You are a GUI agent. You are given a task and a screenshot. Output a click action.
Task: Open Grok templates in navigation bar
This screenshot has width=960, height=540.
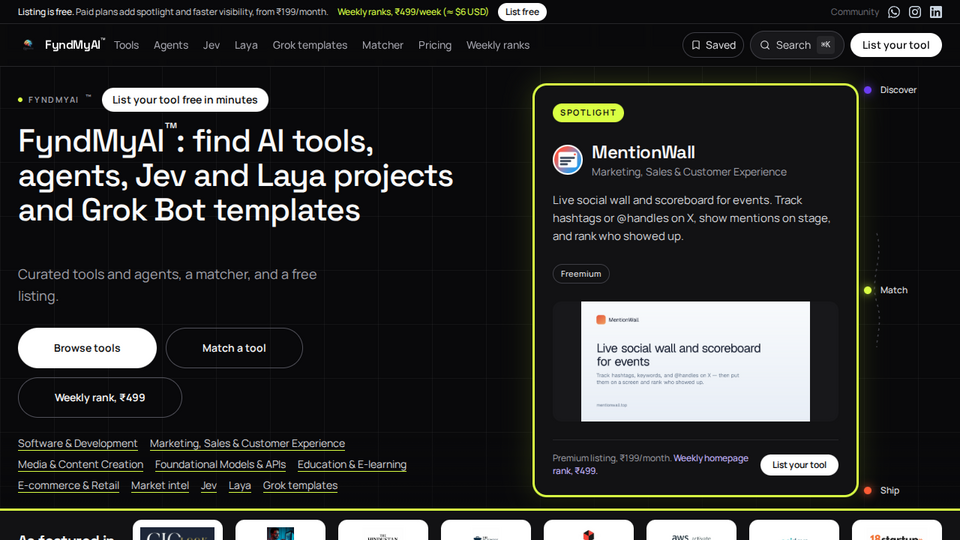point(310,45)
